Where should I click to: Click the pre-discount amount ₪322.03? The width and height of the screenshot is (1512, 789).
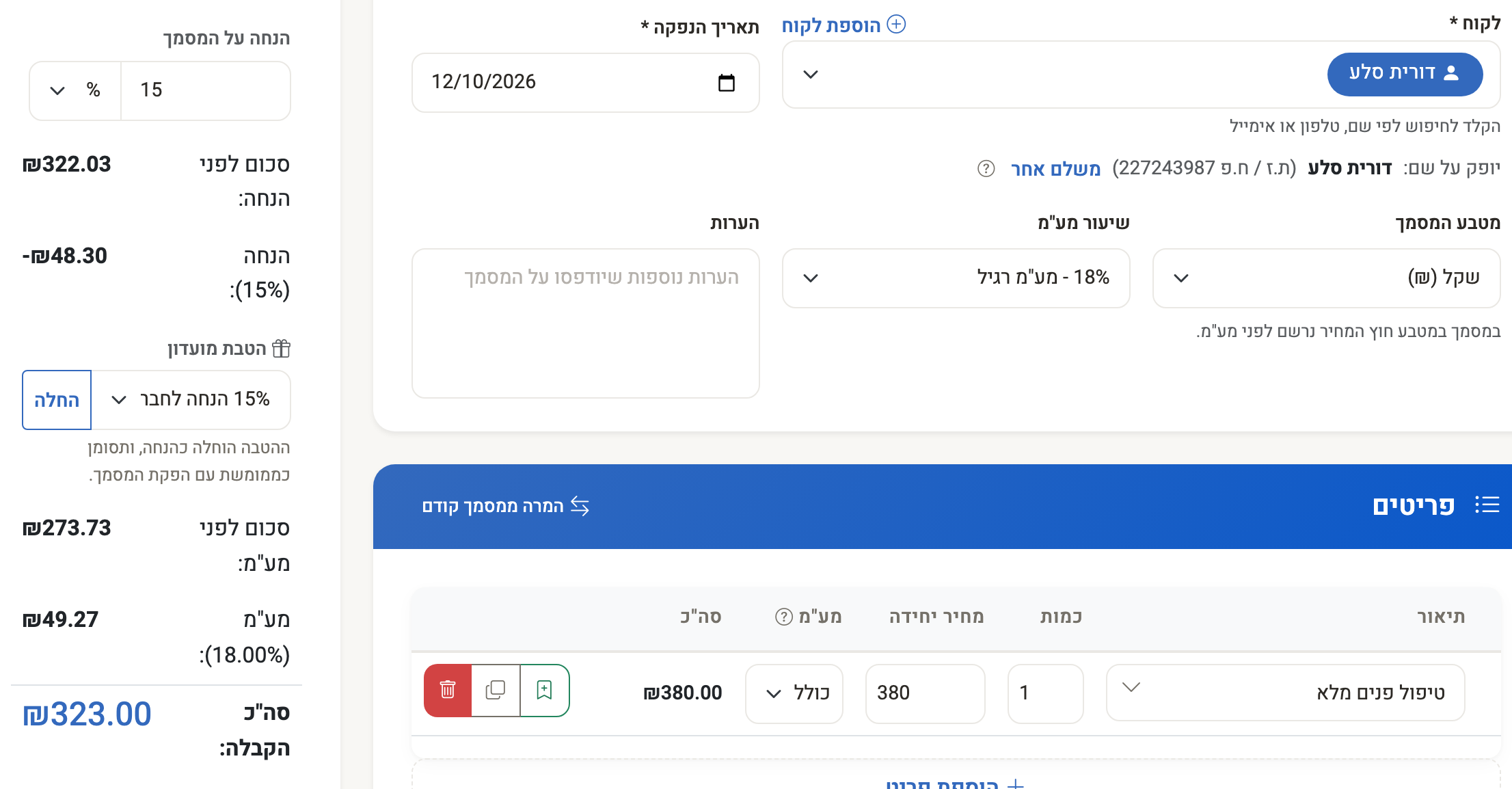(66, 165)
